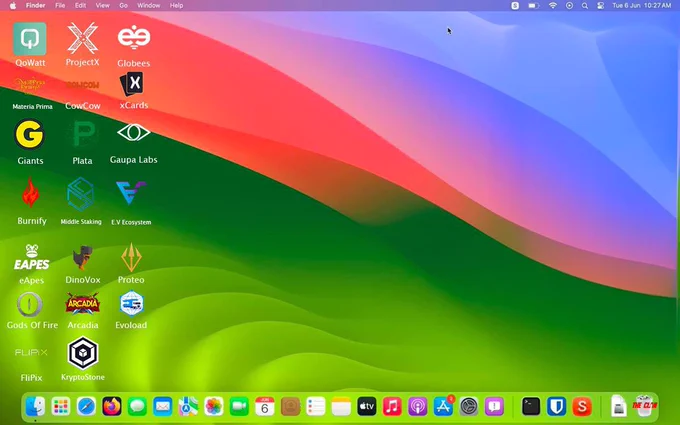
Task: Open Control Center in menu bar
Action: 601,6
